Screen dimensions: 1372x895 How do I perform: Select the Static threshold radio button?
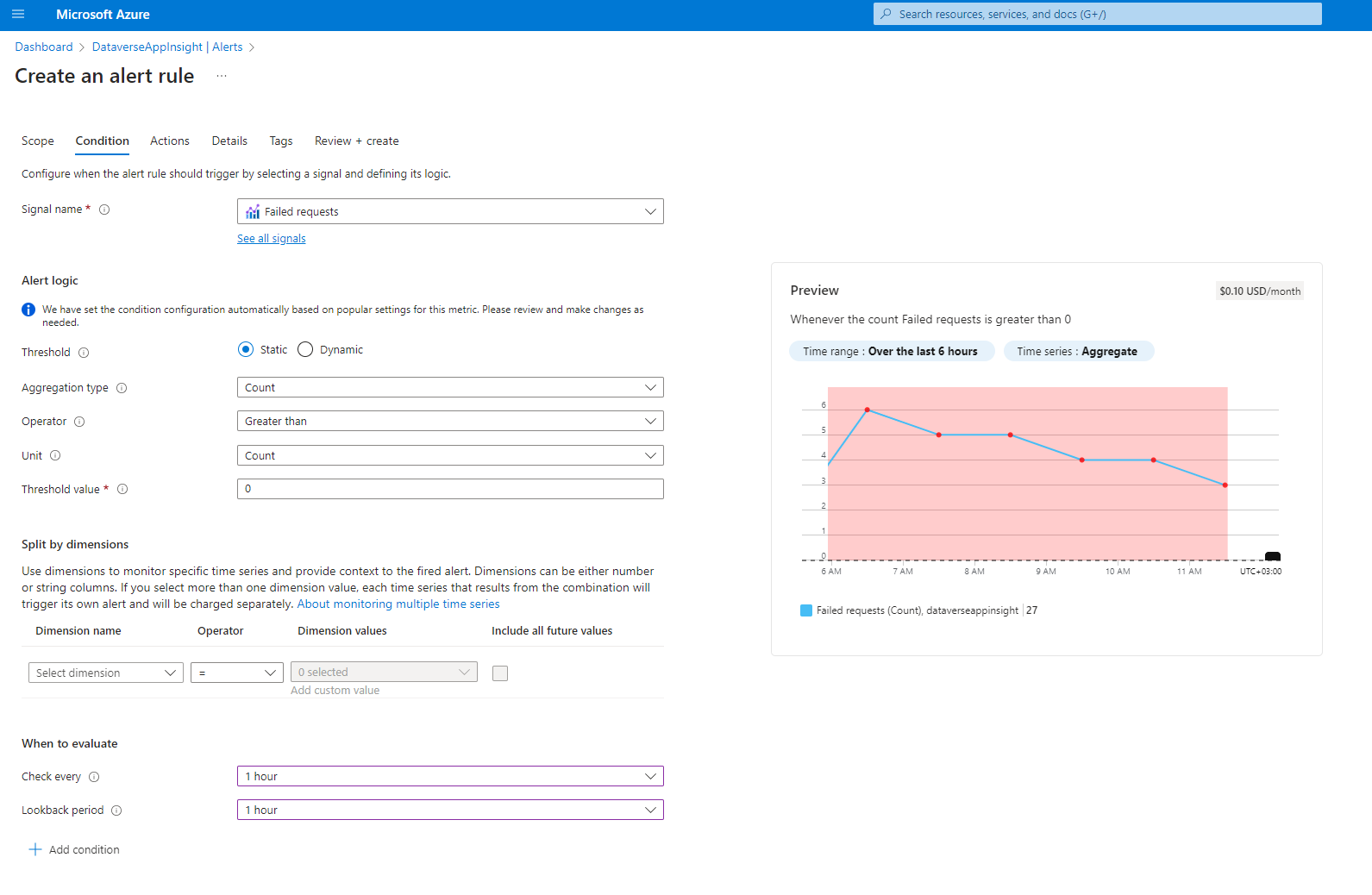pos(246,349)
